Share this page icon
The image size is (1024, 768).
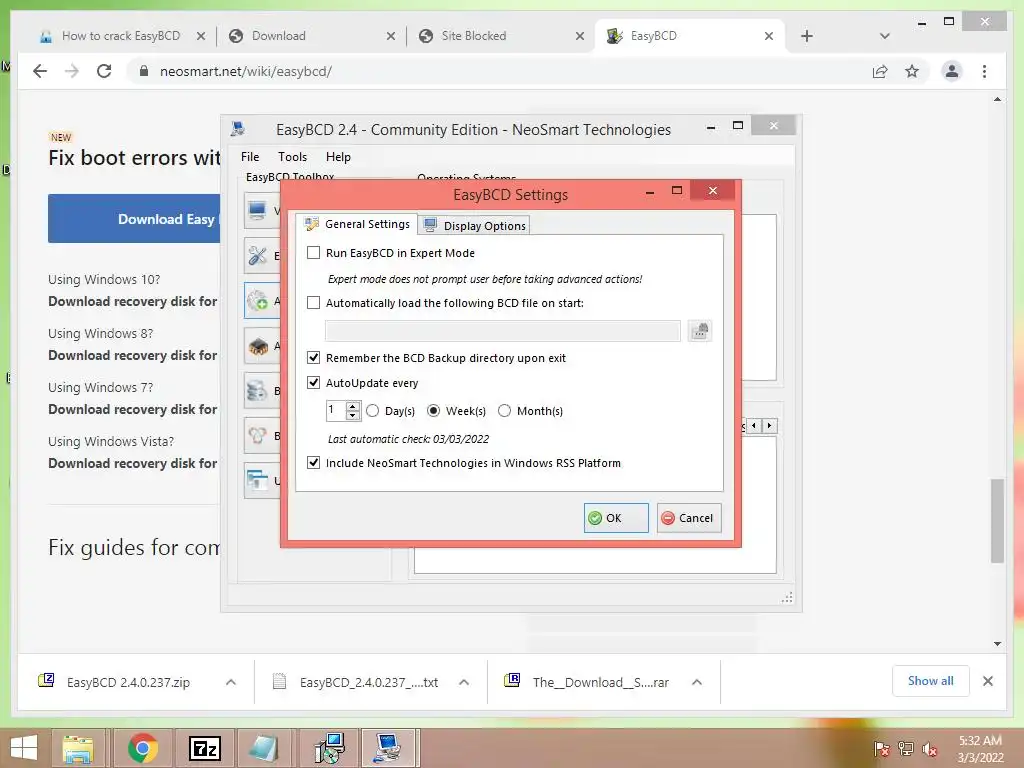click(880, 71)
